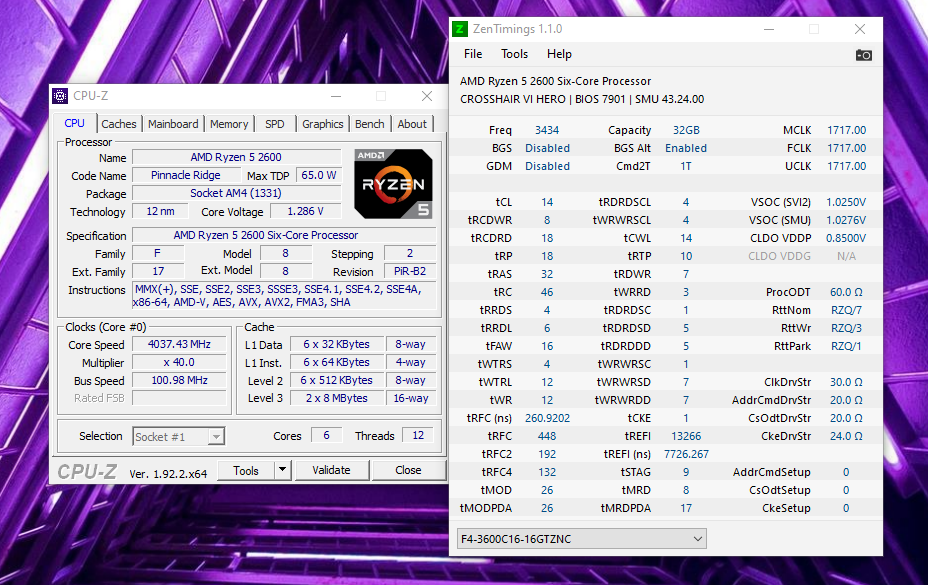The width and height of the screenshot is (928, 585).
Task: Click the Close button in CPU-Z
Action: coord(408,470)
